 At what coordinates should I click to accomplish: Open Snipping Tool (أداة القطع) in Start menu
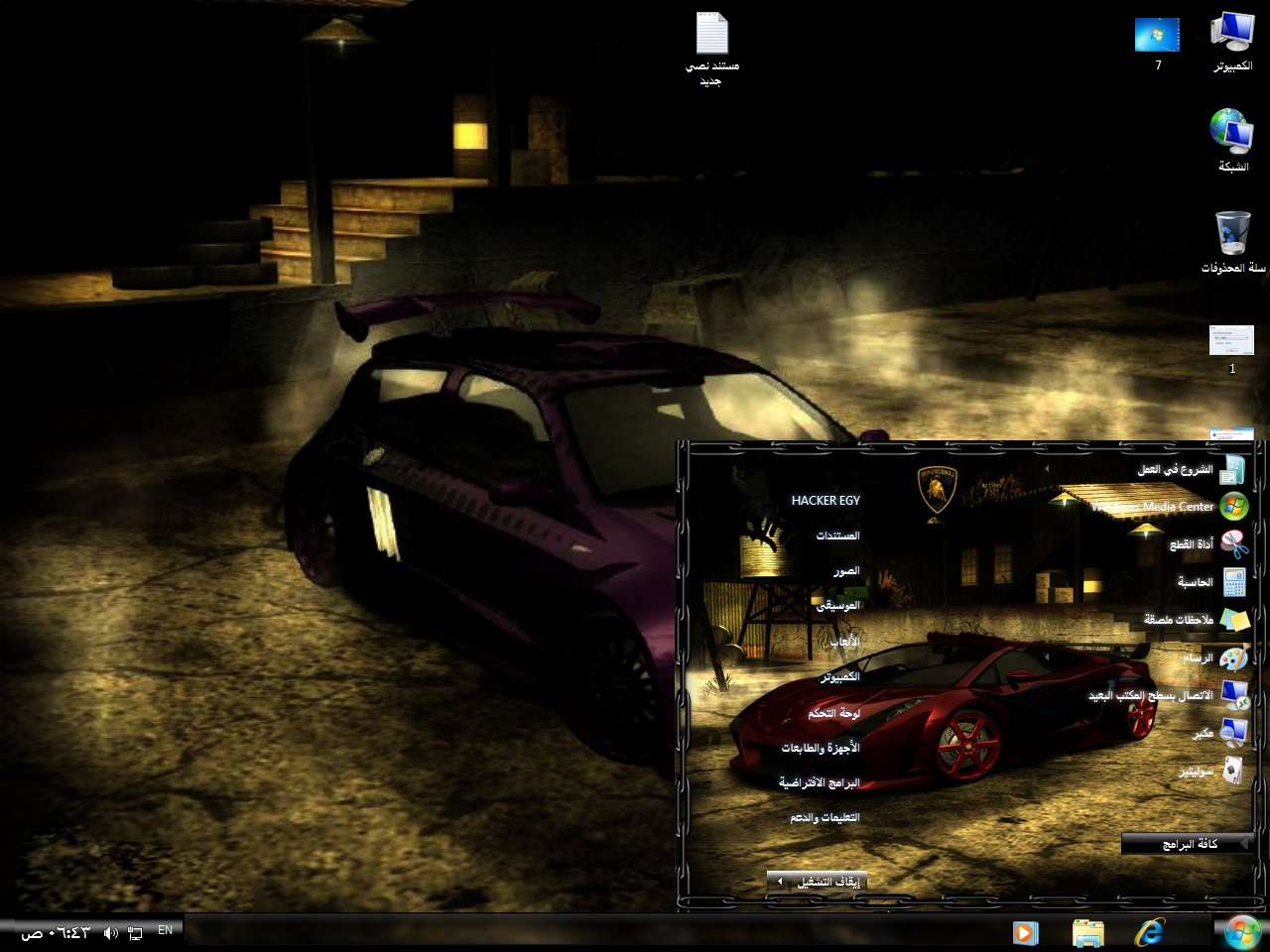click(1191, 544)
